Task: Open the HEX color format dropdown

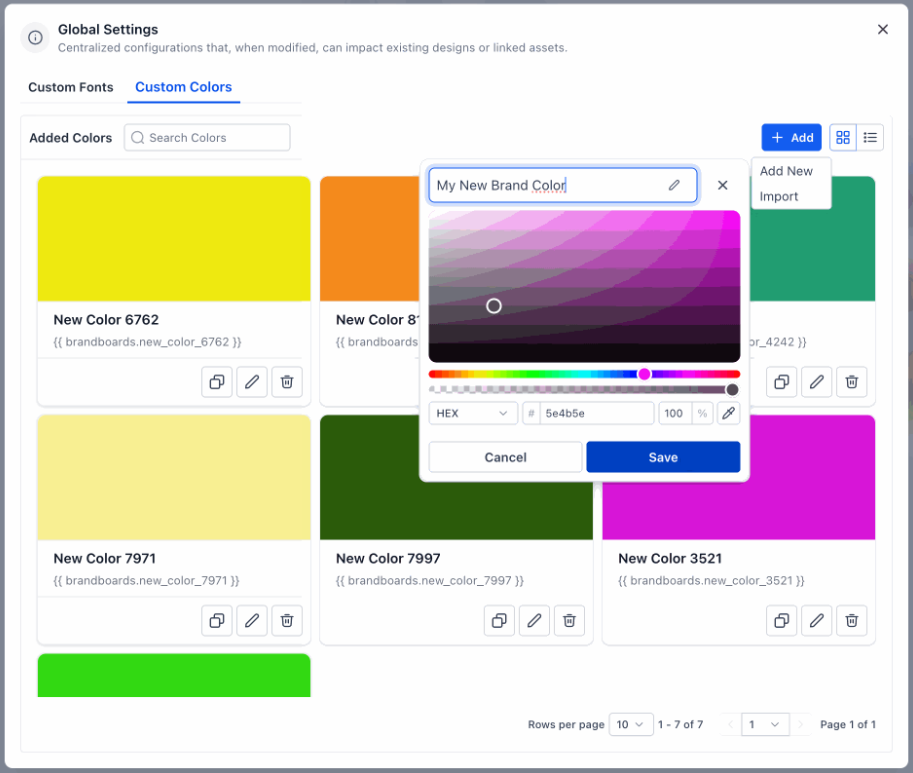Action: click(473, 413)
